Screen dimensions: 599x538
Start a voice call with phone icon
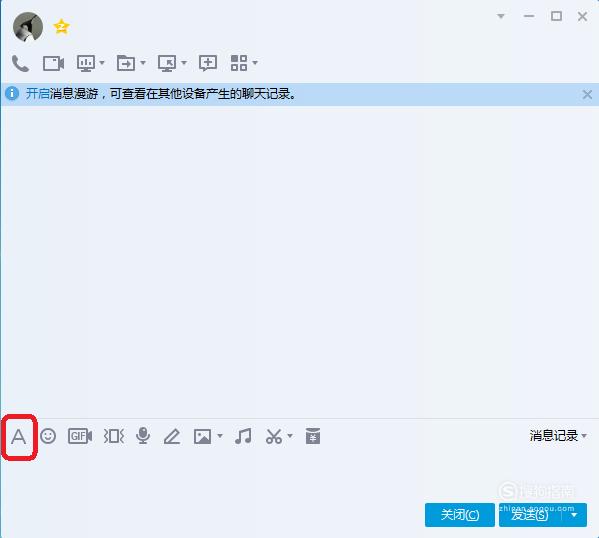click(x=20, y=63)
